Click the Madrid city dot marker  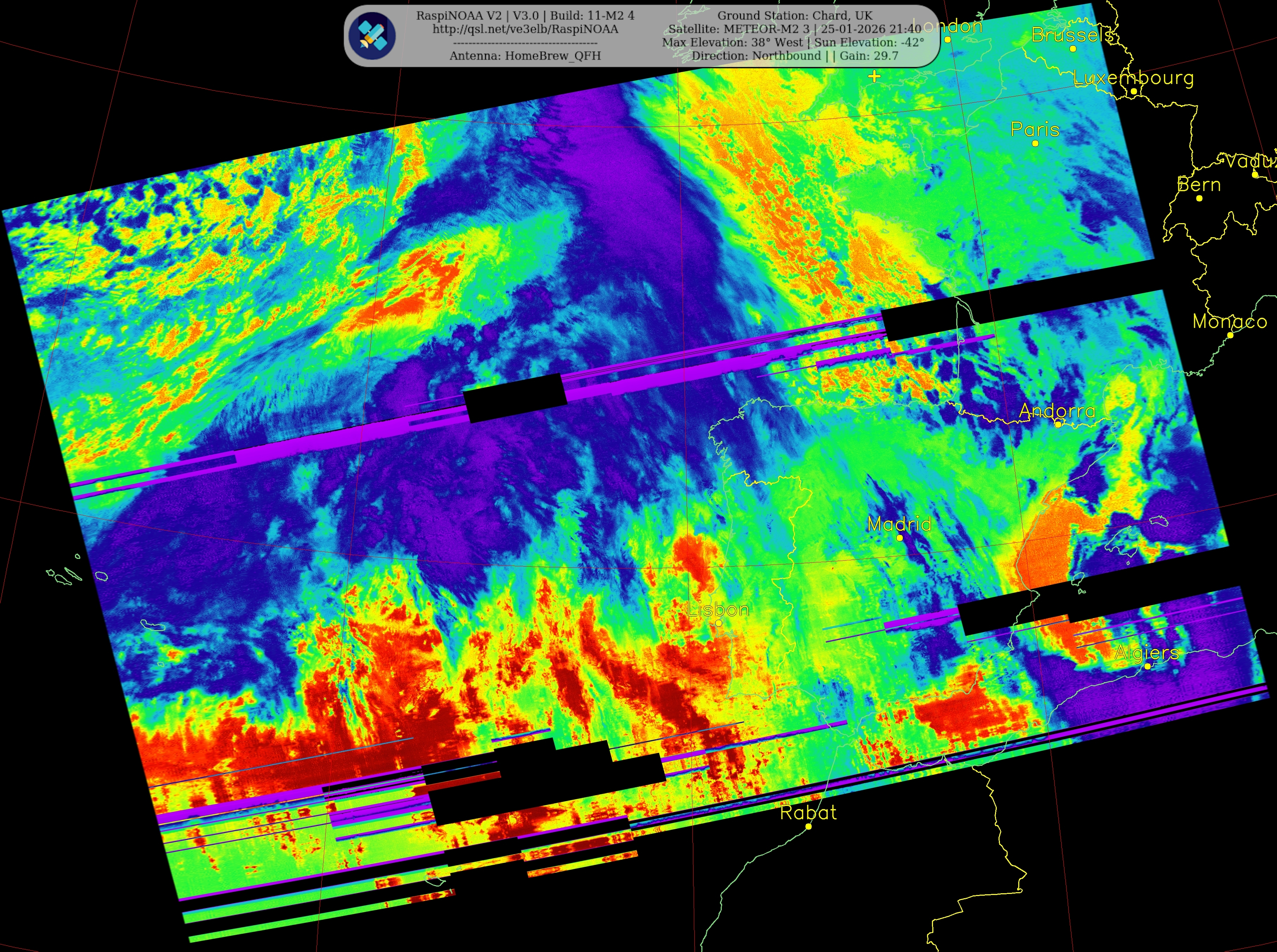[x=900, y=538]
